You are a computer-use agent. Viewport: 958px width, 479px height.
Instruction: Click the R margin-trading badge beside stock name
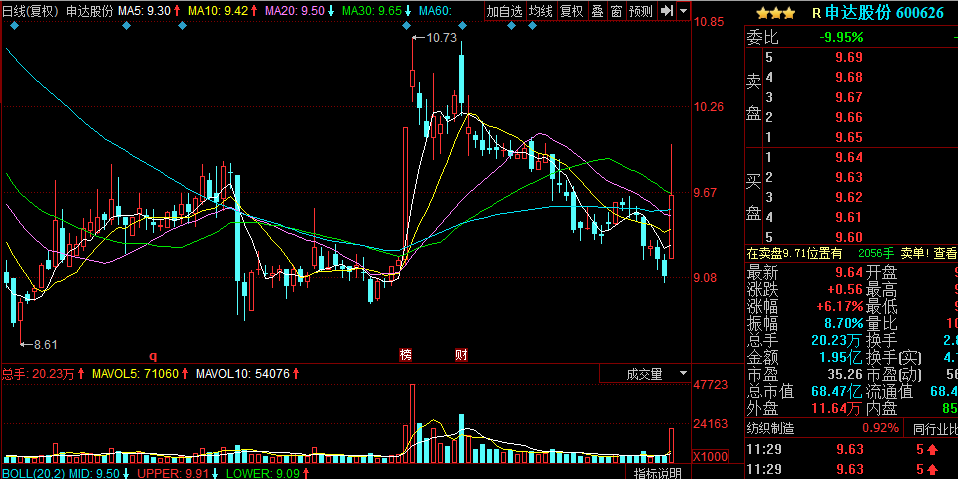pos(817,13)
